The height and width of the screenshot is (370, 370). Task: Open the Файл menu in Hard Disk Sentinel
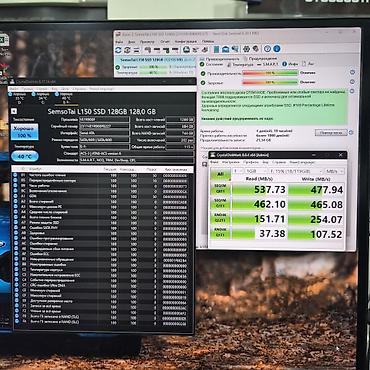pyautogui.click(x=119, y=42)
